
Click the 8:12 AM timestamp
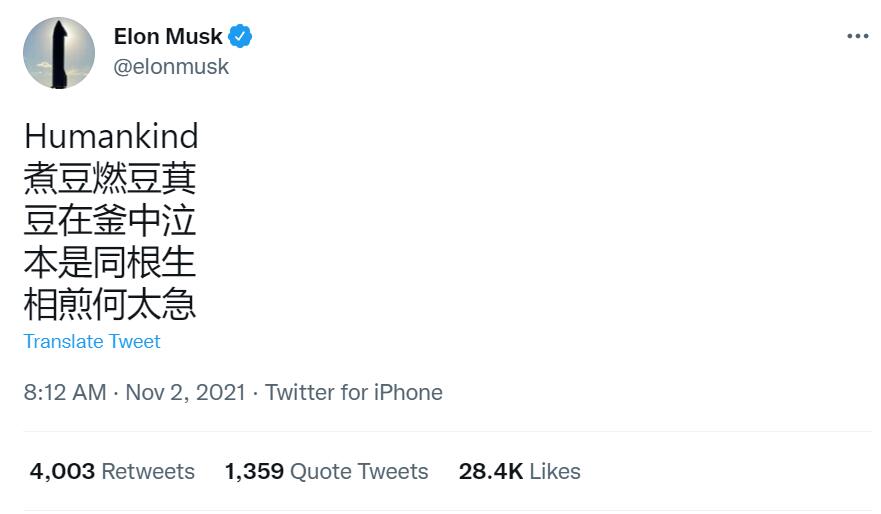64,392
